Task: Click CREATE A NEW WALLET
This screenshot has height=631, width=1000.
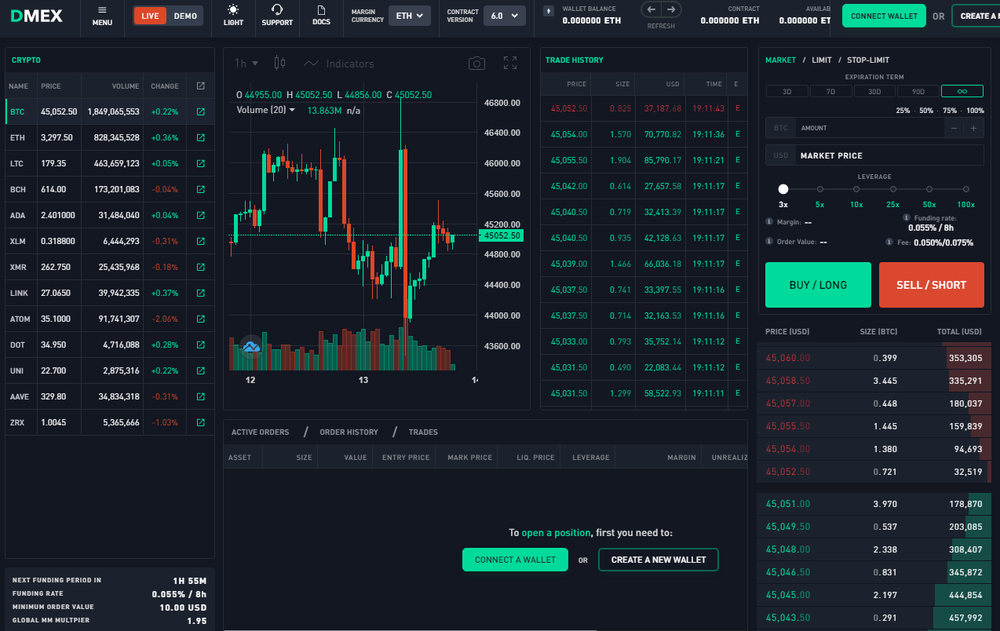Action: pyautogui.click(x=658, y=559)
